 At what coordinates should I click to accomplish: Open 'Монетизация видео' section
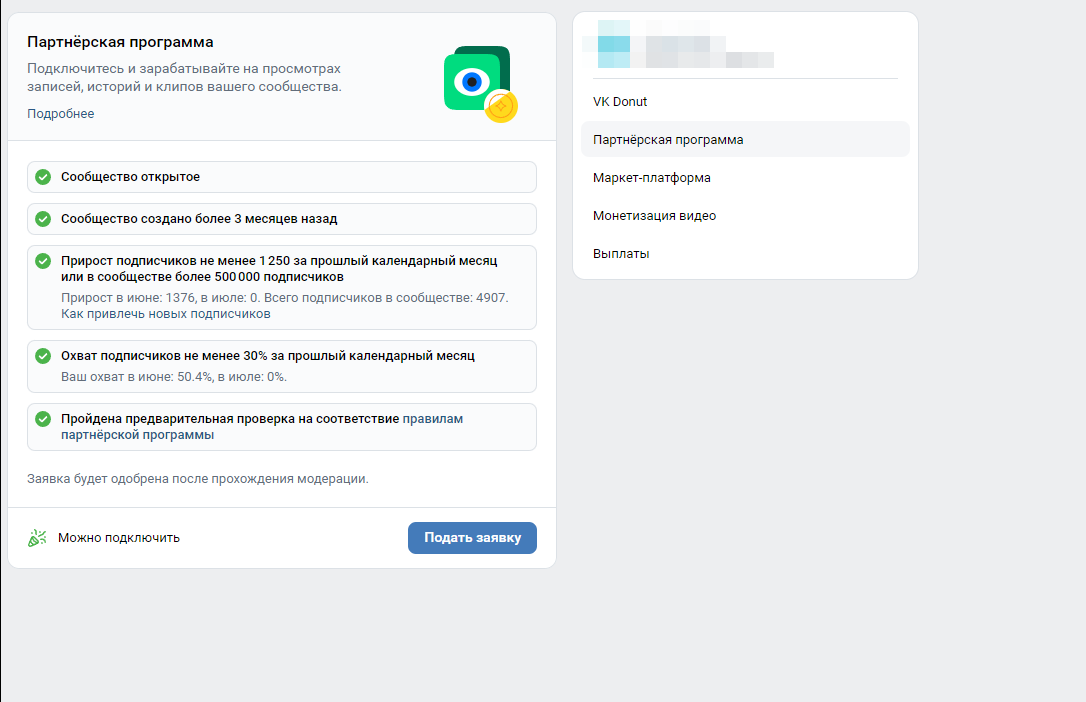[x=654, y=216]
